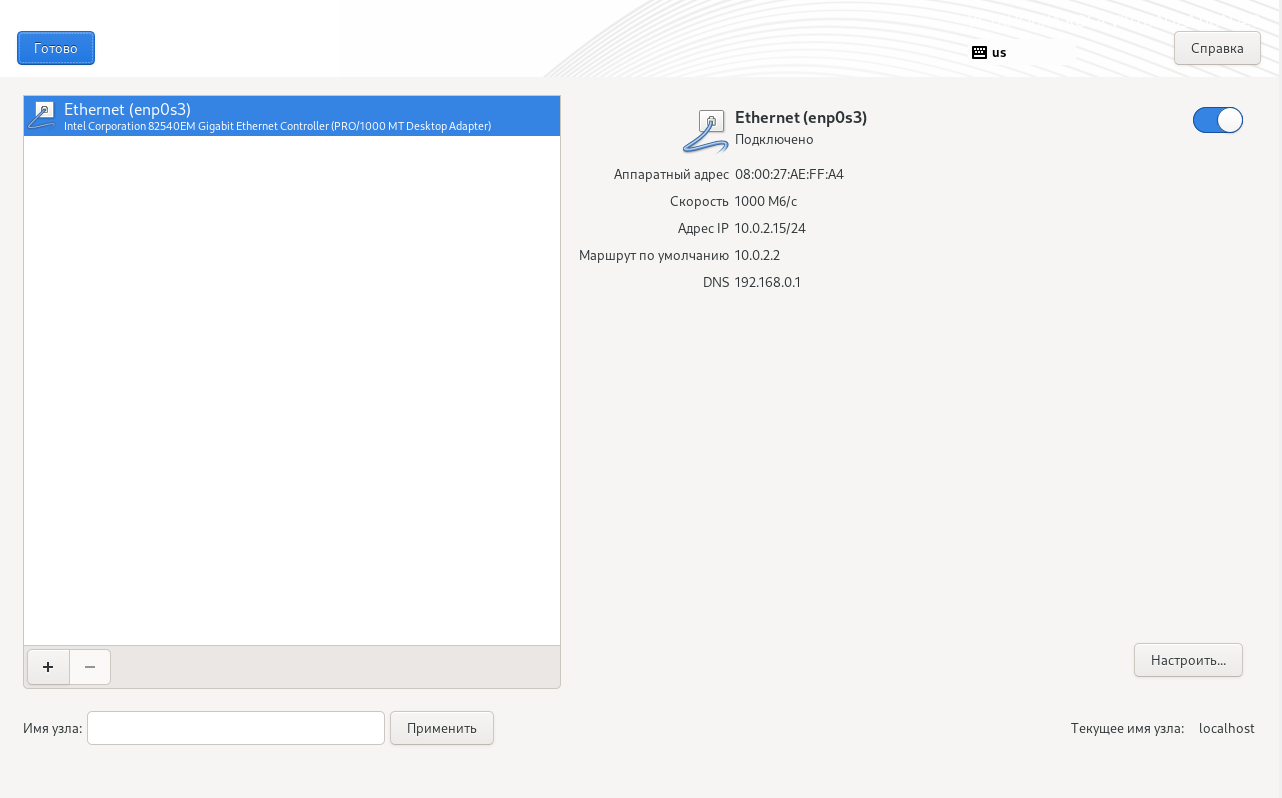Click the DNS value 192.168.0.1
Image resolution: width=1282 pixels, height=798 pixels.
point(768,282)
